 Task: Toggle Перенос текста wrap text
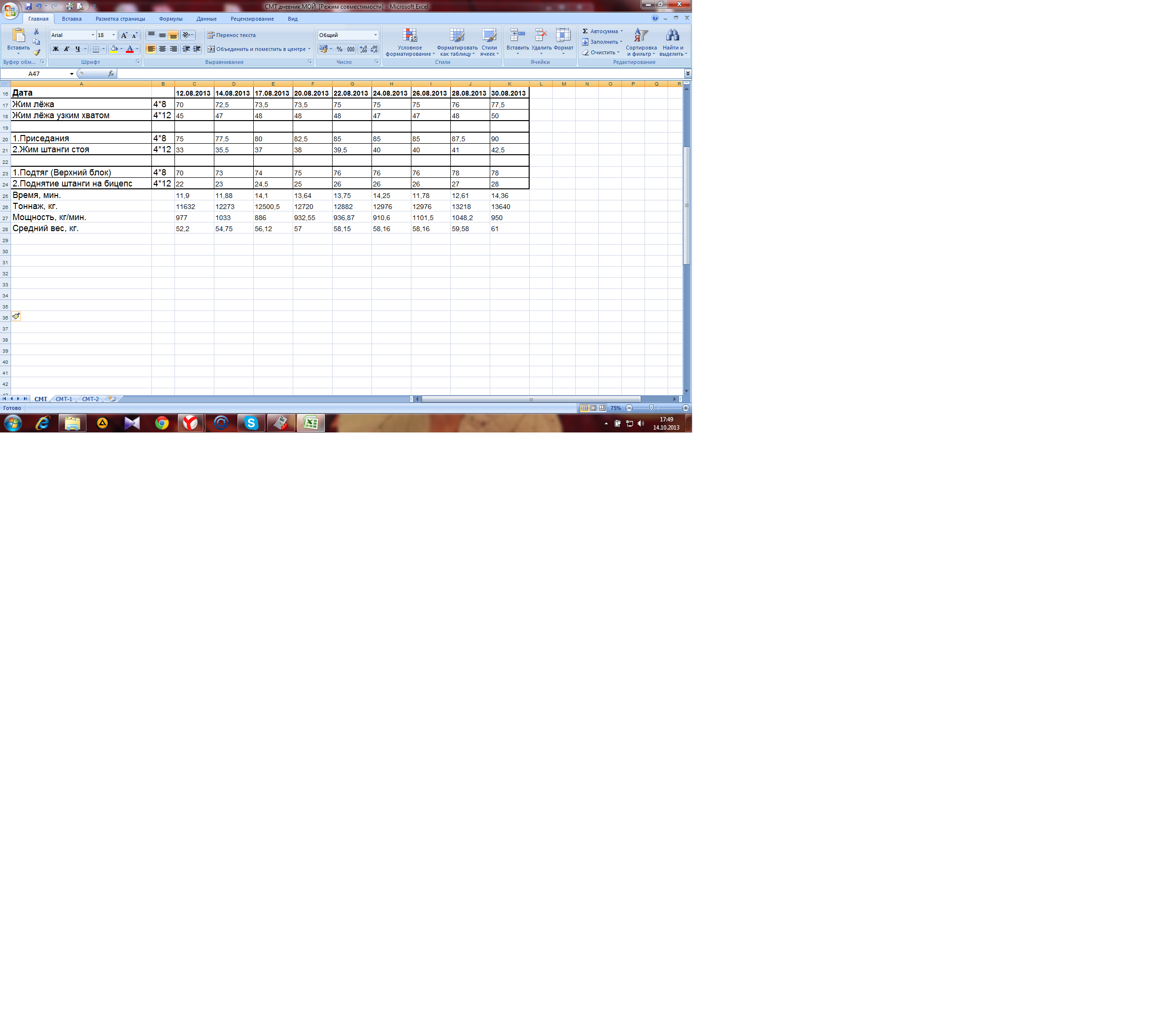pyautogui.click(x=231, y=36)
